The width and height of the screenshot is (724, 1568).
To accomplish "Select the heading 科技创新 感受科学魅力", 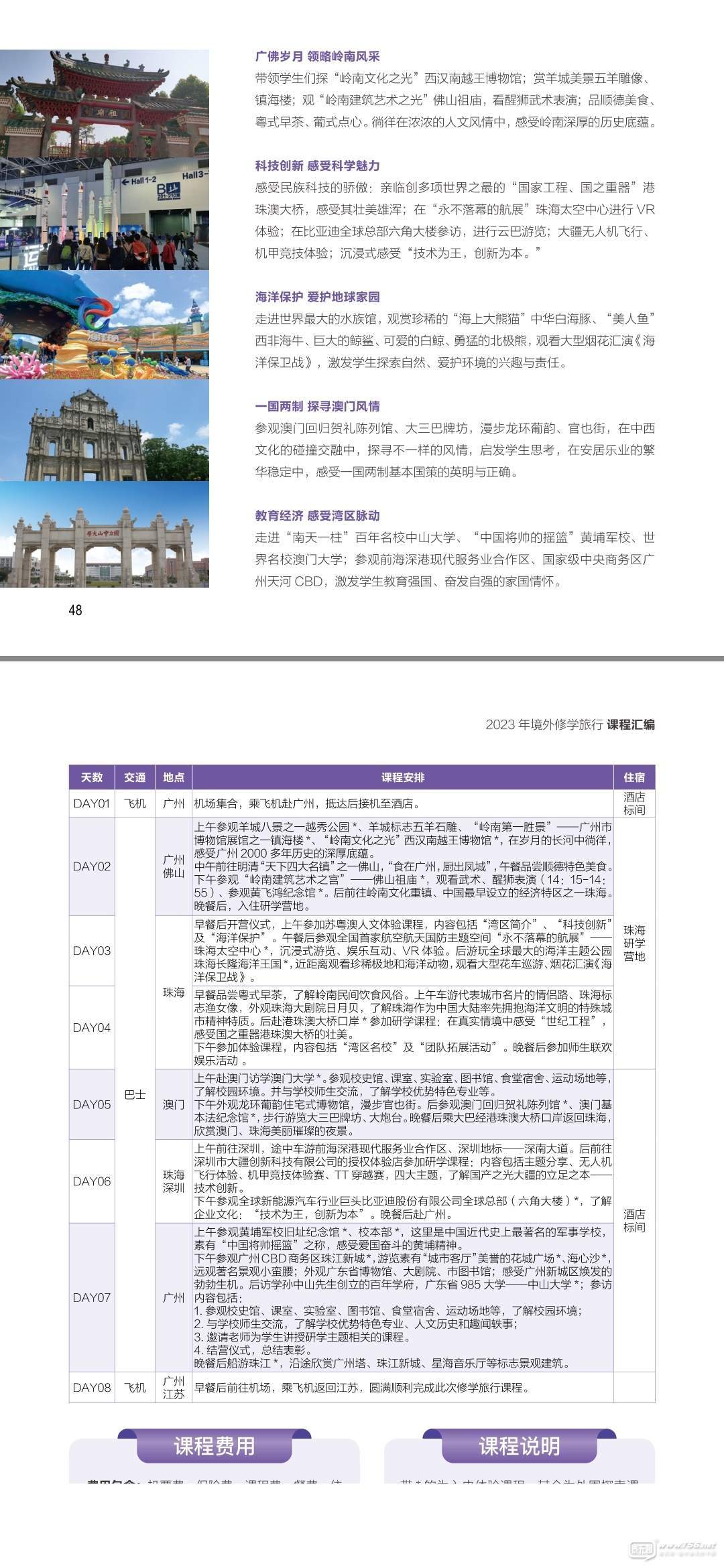I will 318,166.
